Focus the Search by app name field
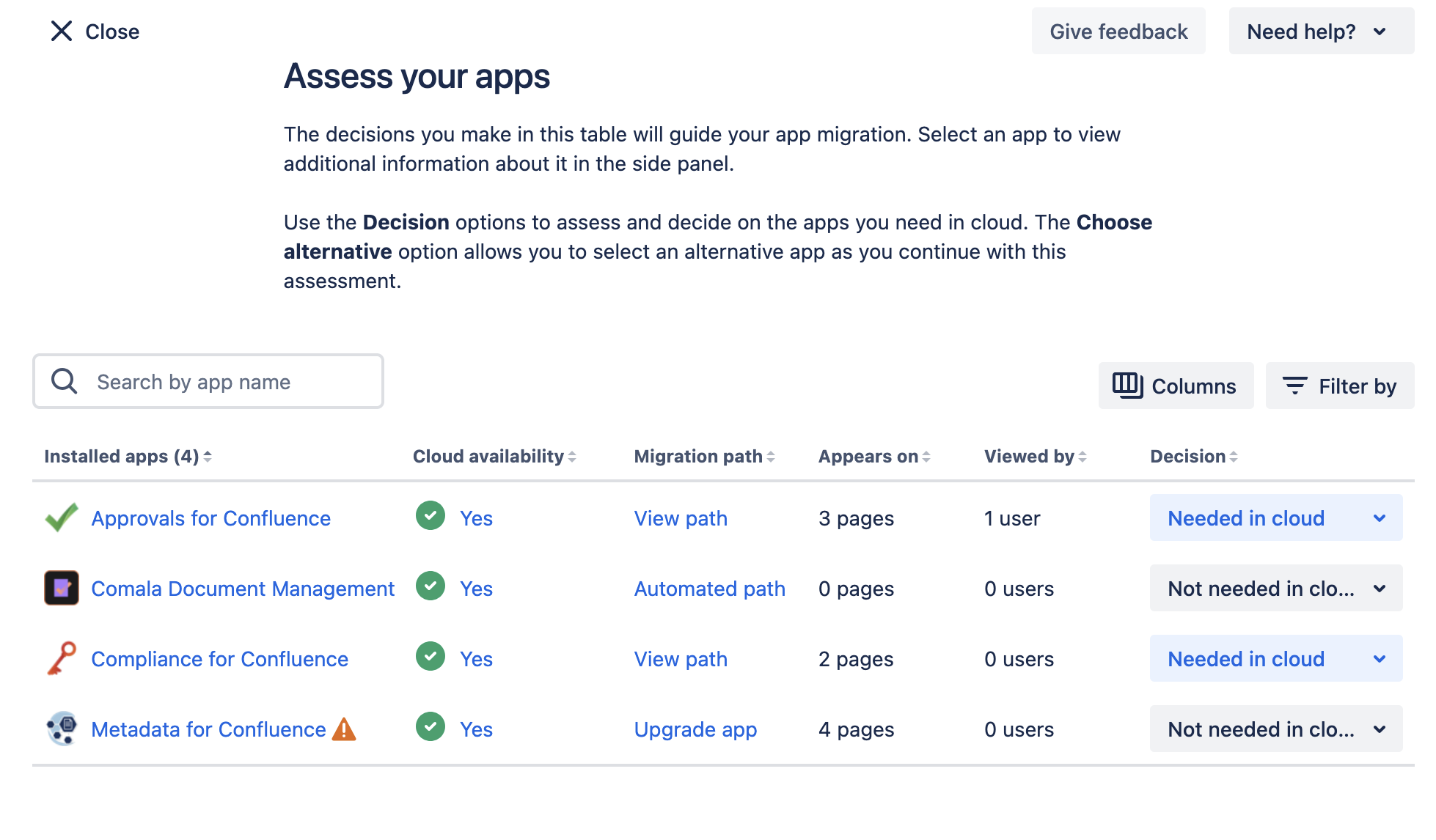The height and width of the screenshot is (840, 1436). coord(208,381)
